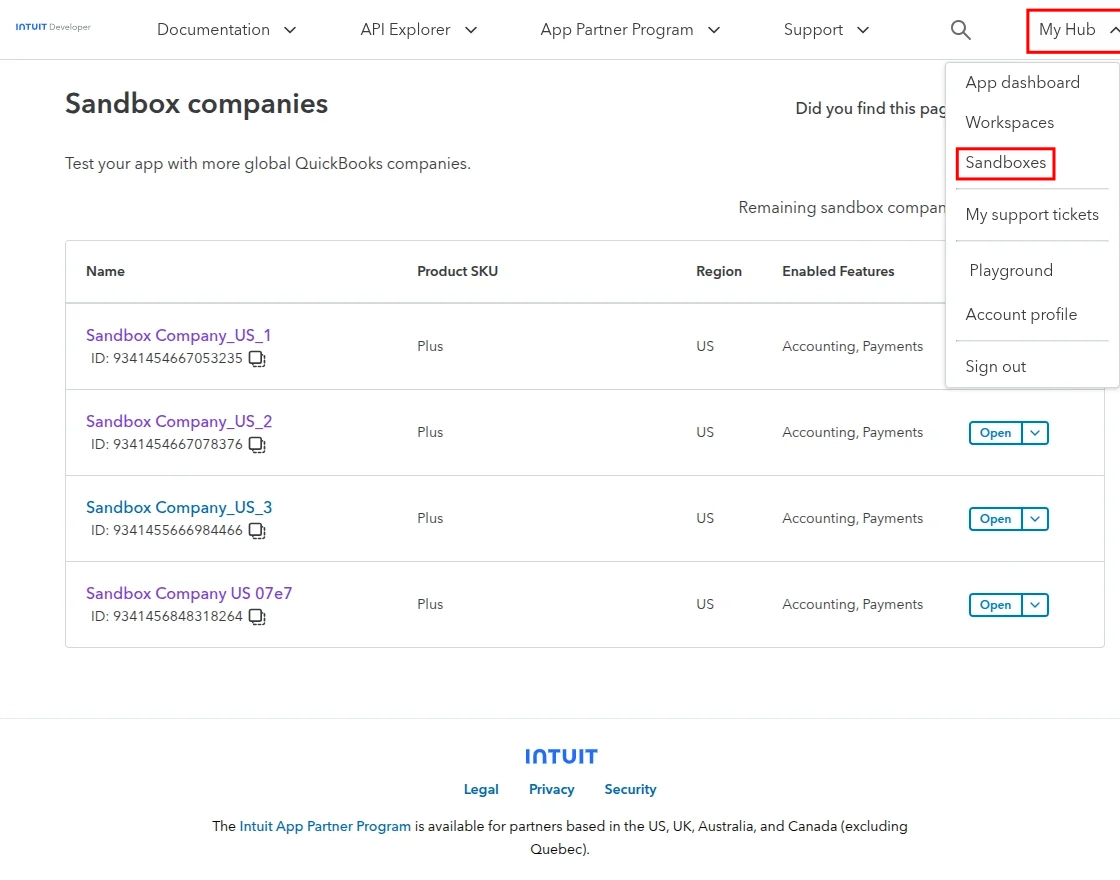Open Sandbox Company US 07e7 with Open button
1120x880 pixels.
pos(995,605)
